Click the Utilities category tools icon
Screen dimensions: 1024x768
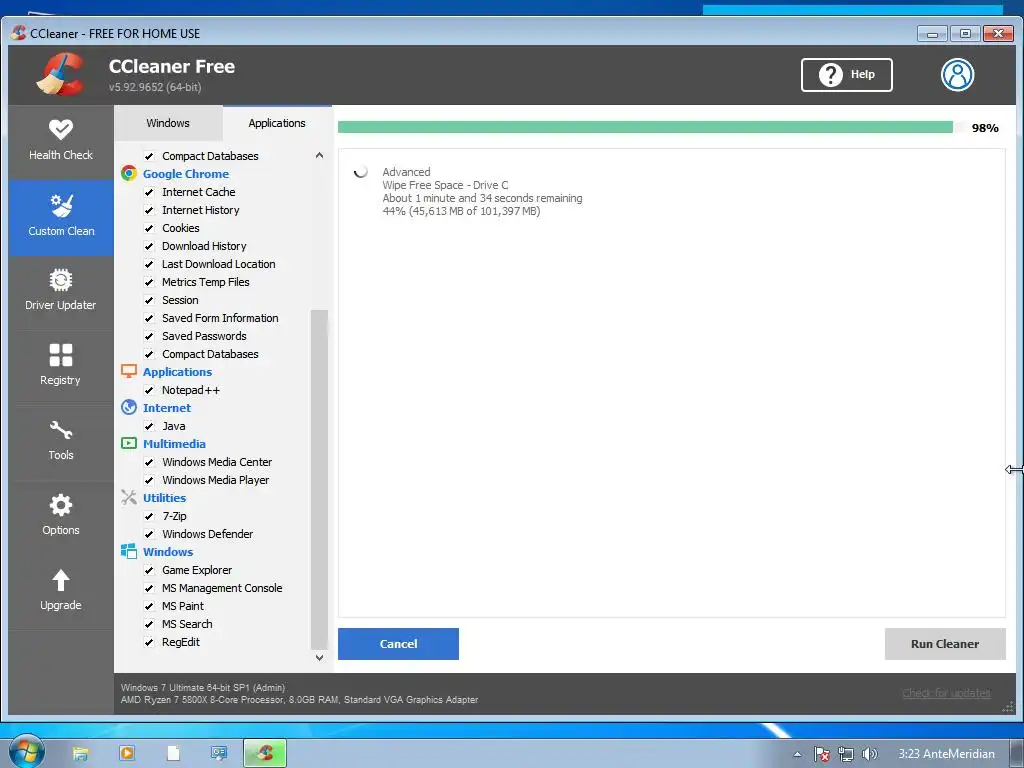[x=129, y=498]
